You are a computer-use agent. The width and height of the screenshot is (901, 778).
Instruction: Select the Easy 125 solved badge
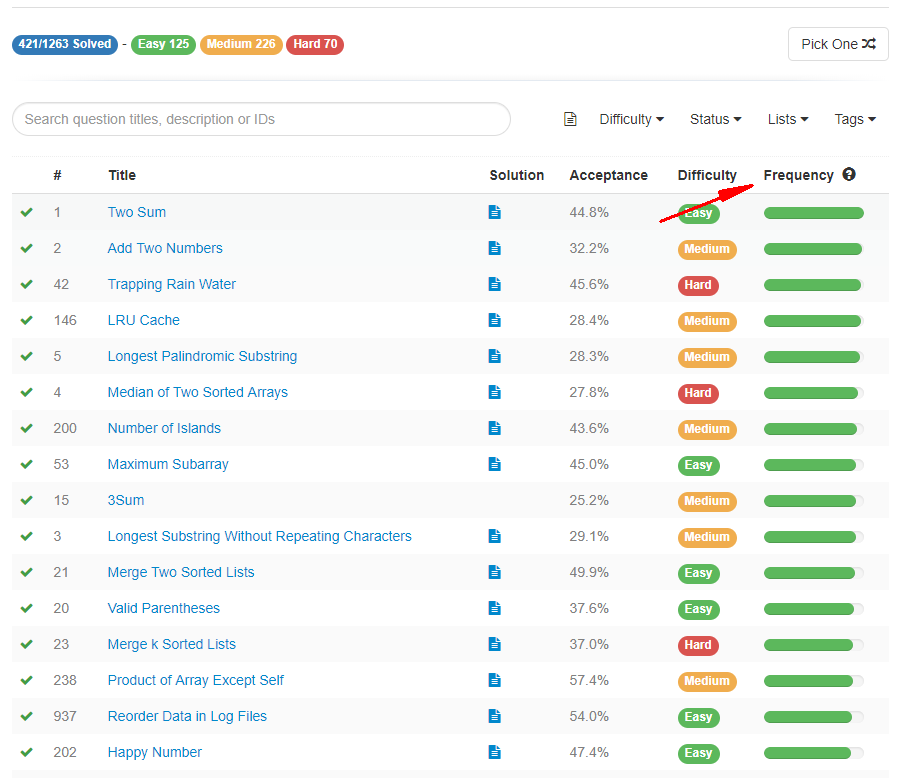165,44
